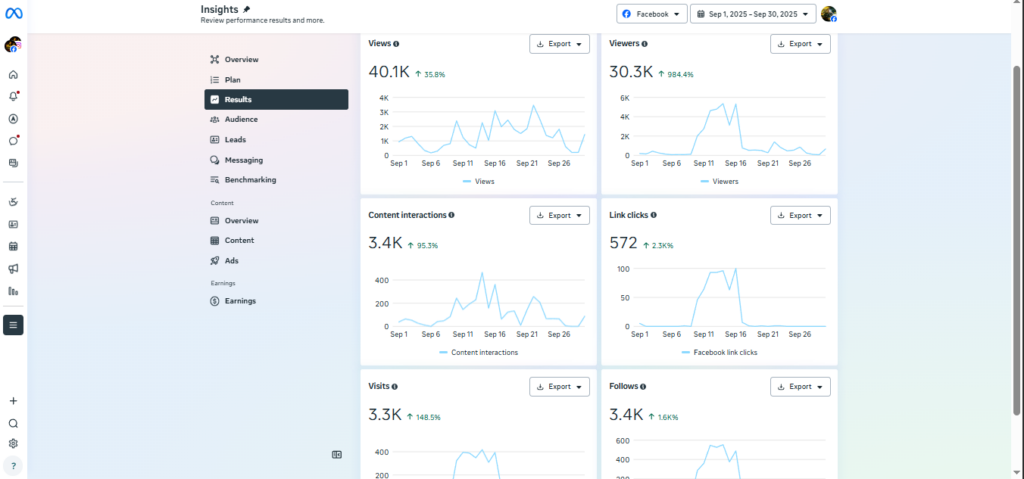Click the Meta logo icon

point(13,13)
